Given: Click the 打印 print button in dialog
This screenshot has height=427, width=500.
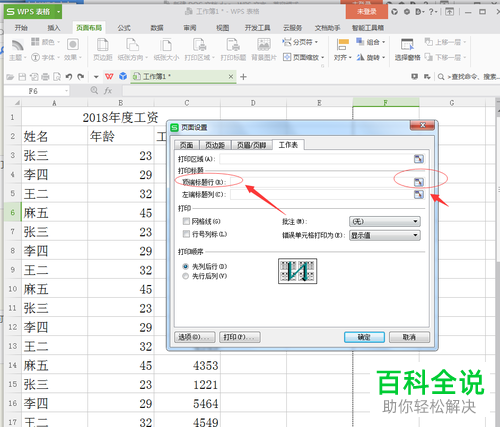Looking at the screenshot, I should coord(240,337).
